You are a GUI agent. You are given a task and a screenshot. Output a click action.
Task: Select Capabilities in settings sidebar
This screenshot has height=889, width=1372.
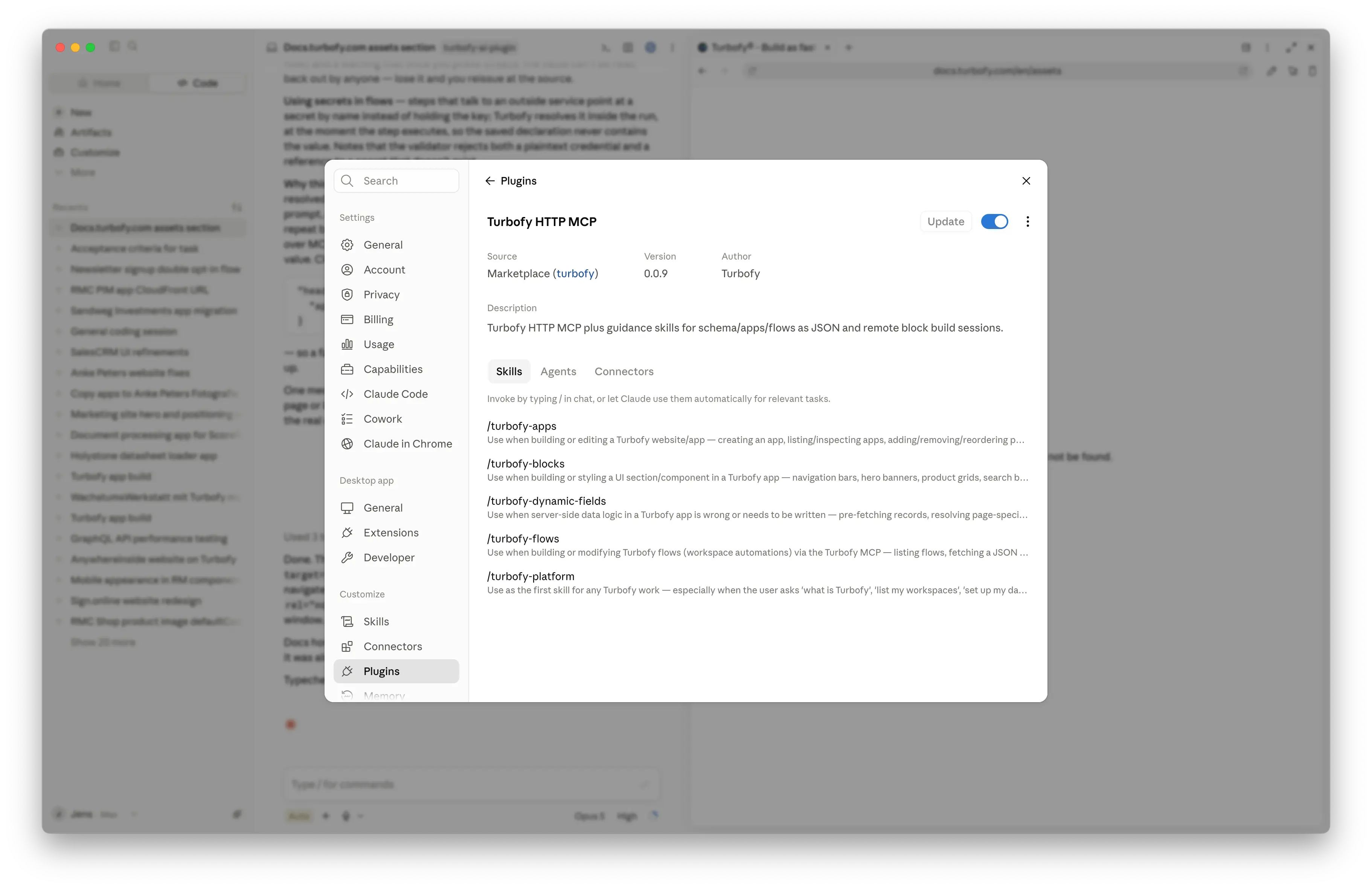[x=396, y=369]
